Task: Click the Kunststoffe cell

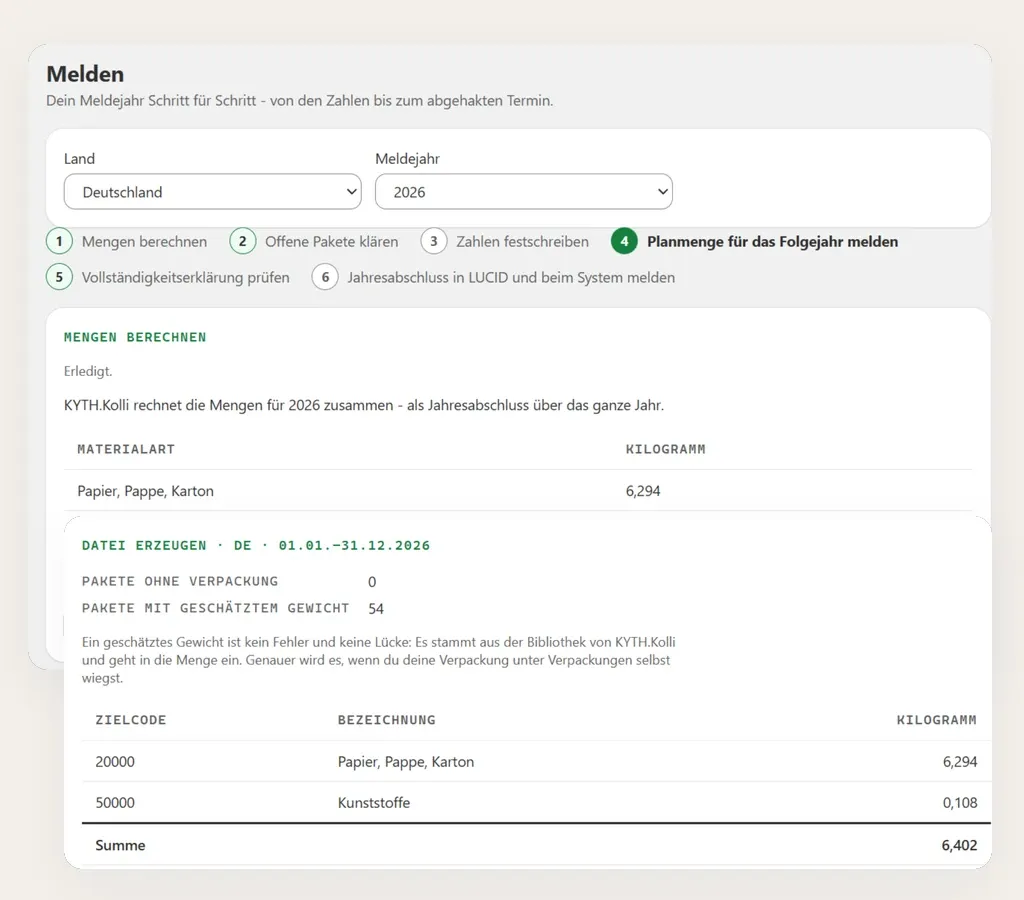Action: pos(374,803)
